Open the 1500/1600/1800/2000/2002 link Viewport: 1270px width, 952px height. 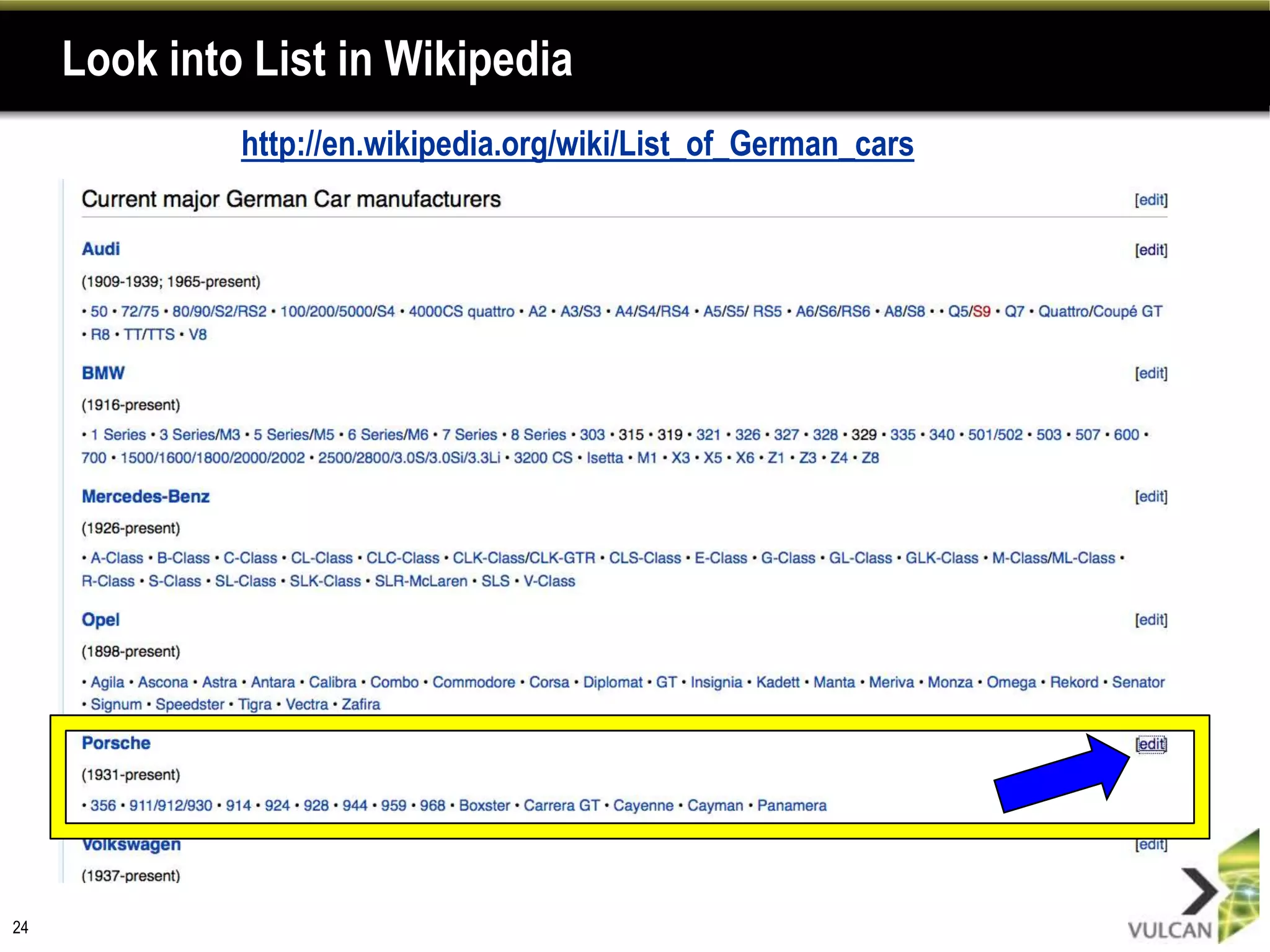click(x=212, y=458)
